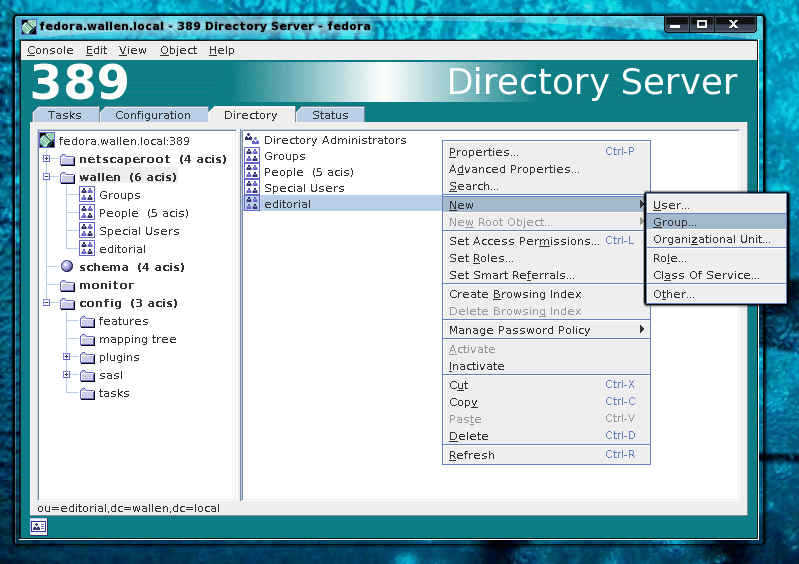Screen dimensions: 799x564
Task: Expand the netscaperoot tree node
Action: (46, 158)
